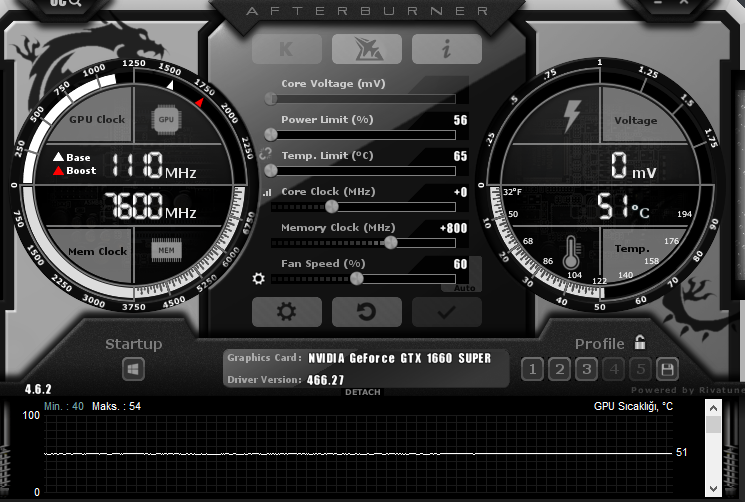Image resolution: width=745 pixels, height=502 pixels.
Task: Reset settings with the circular arrow button
Action: click(x=366, y=312)
